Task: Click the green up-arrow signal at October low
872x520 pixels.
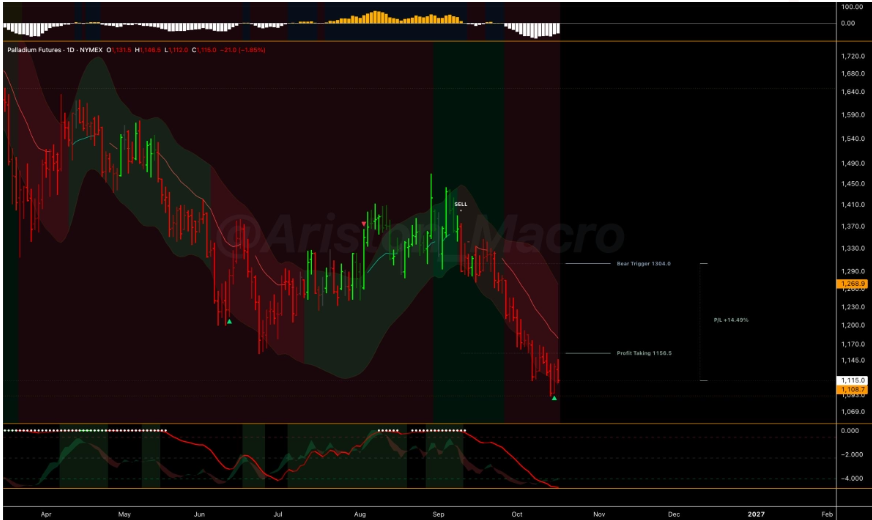Action: (x=554, y=398)
